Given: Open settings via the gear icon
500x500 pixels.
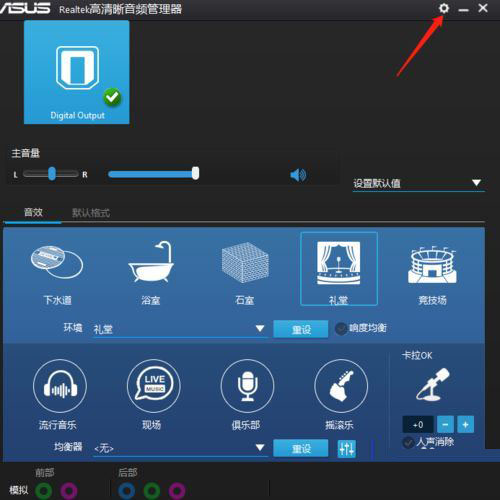Looking at the screenshot, I should tap(444, 8).
